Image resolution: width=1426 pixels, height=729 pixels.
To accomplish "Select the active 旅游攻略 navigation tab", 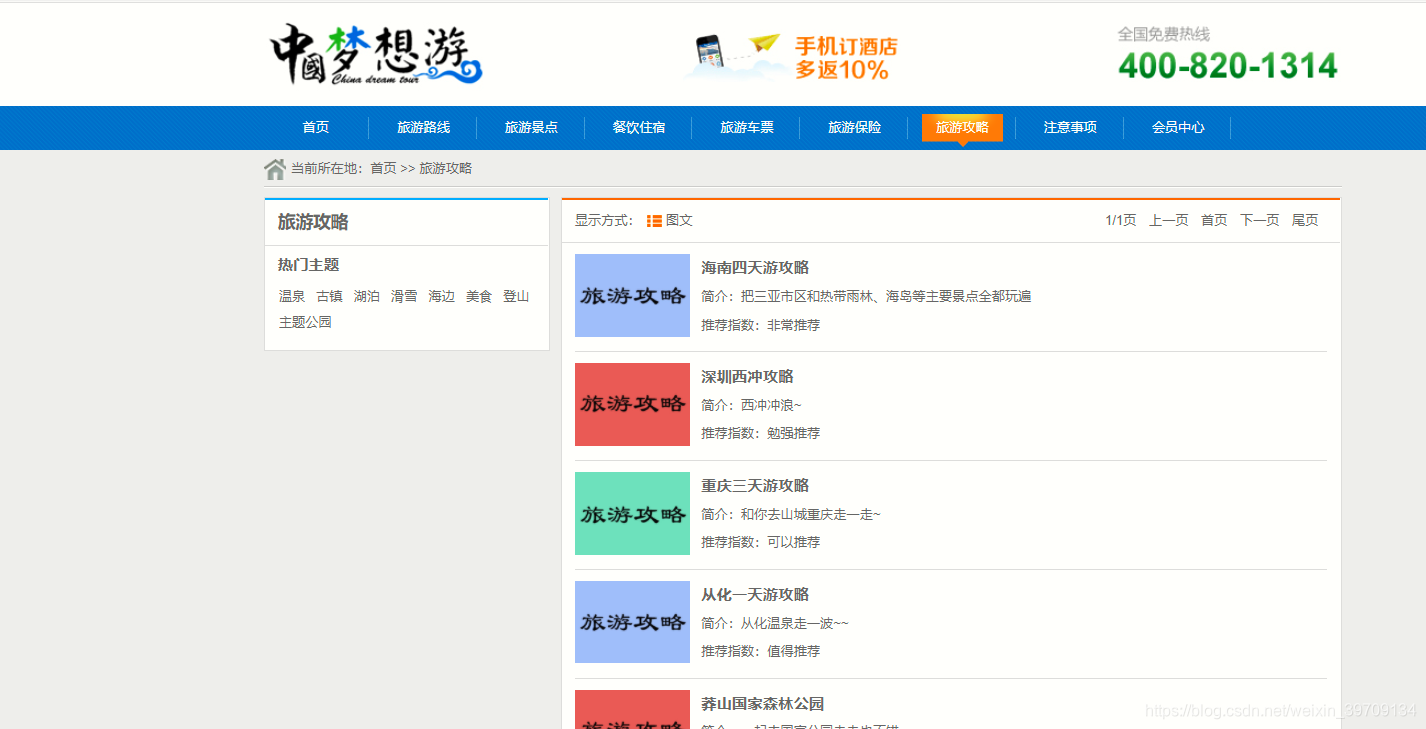I will (x=962, y=128).
